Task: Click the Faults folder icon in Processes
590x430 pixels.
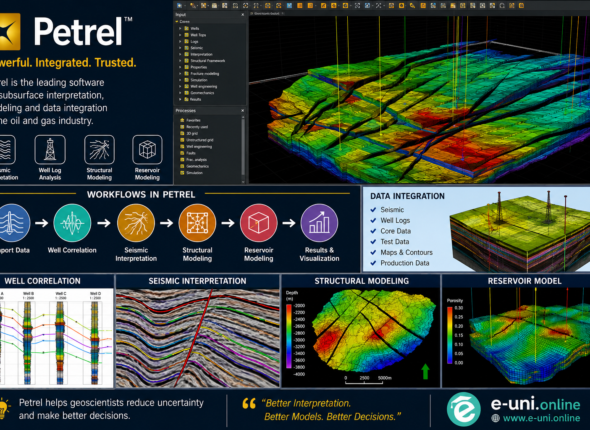Action: point(182,153)
